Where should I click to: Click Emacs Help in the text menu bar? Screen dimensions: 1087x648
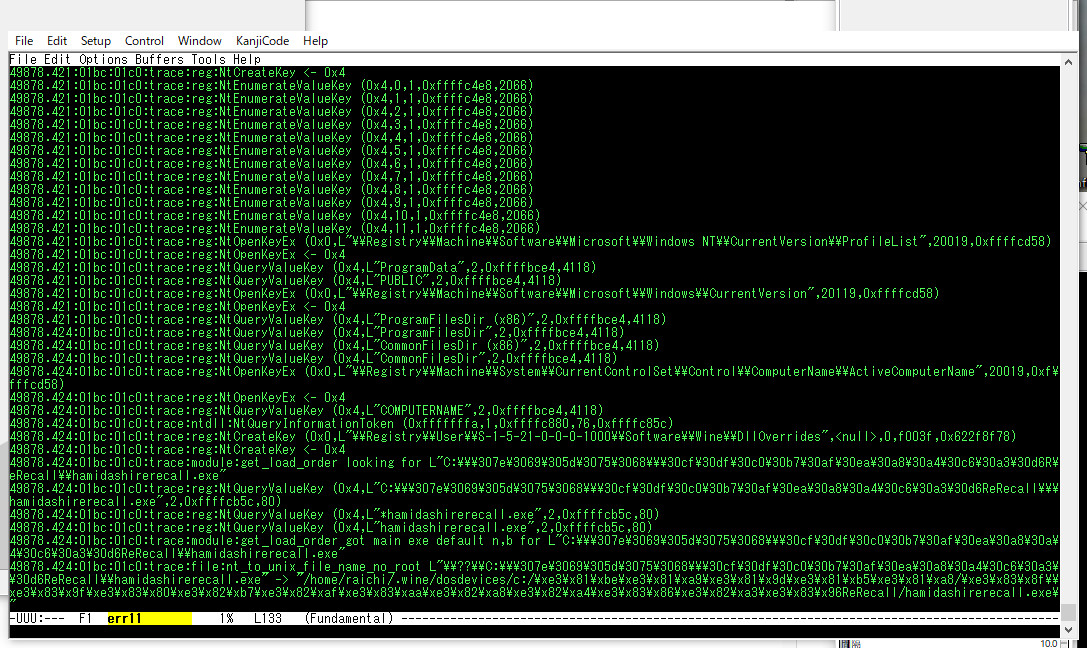point(246,59)
